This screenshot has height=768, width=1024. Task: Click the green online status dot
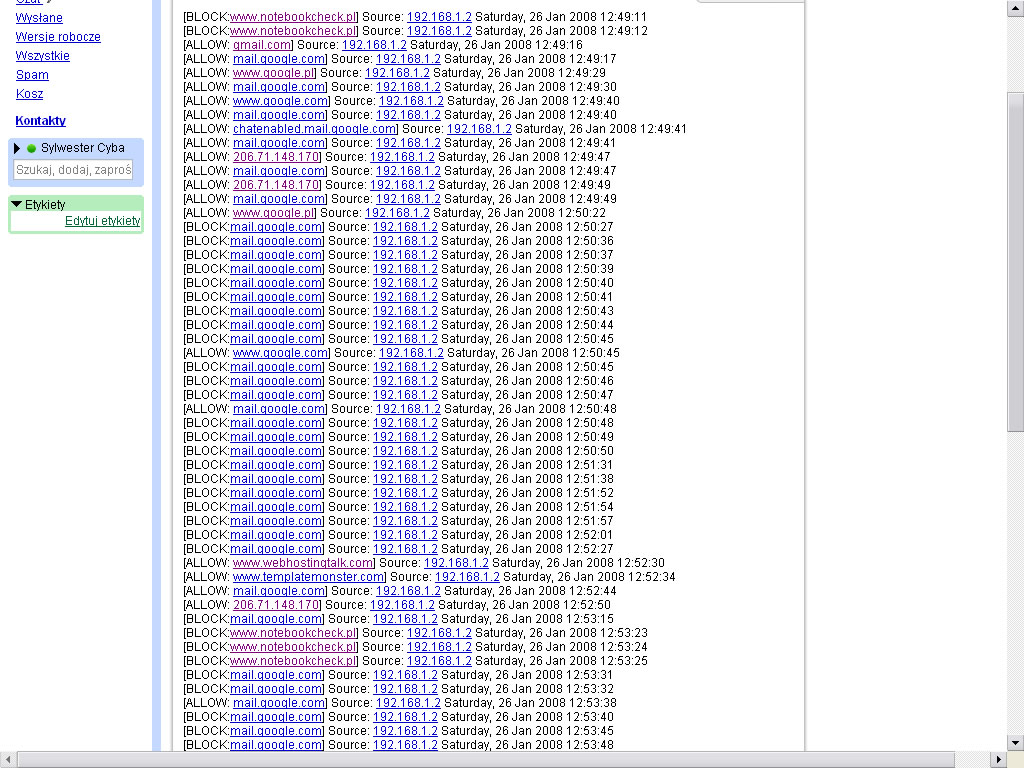point(31,148)
